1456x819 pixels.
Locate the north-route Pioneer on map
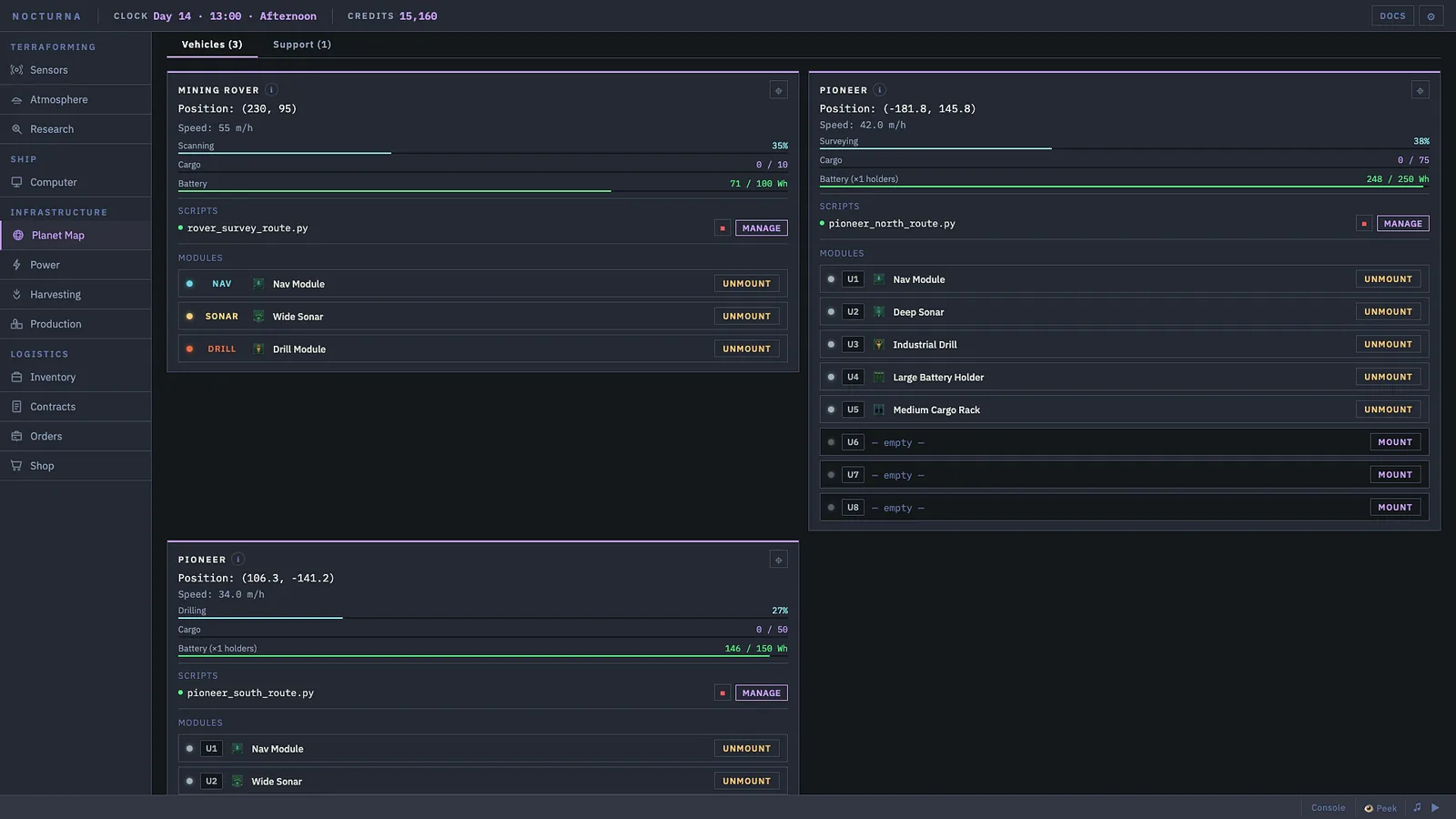[1420, 90]
